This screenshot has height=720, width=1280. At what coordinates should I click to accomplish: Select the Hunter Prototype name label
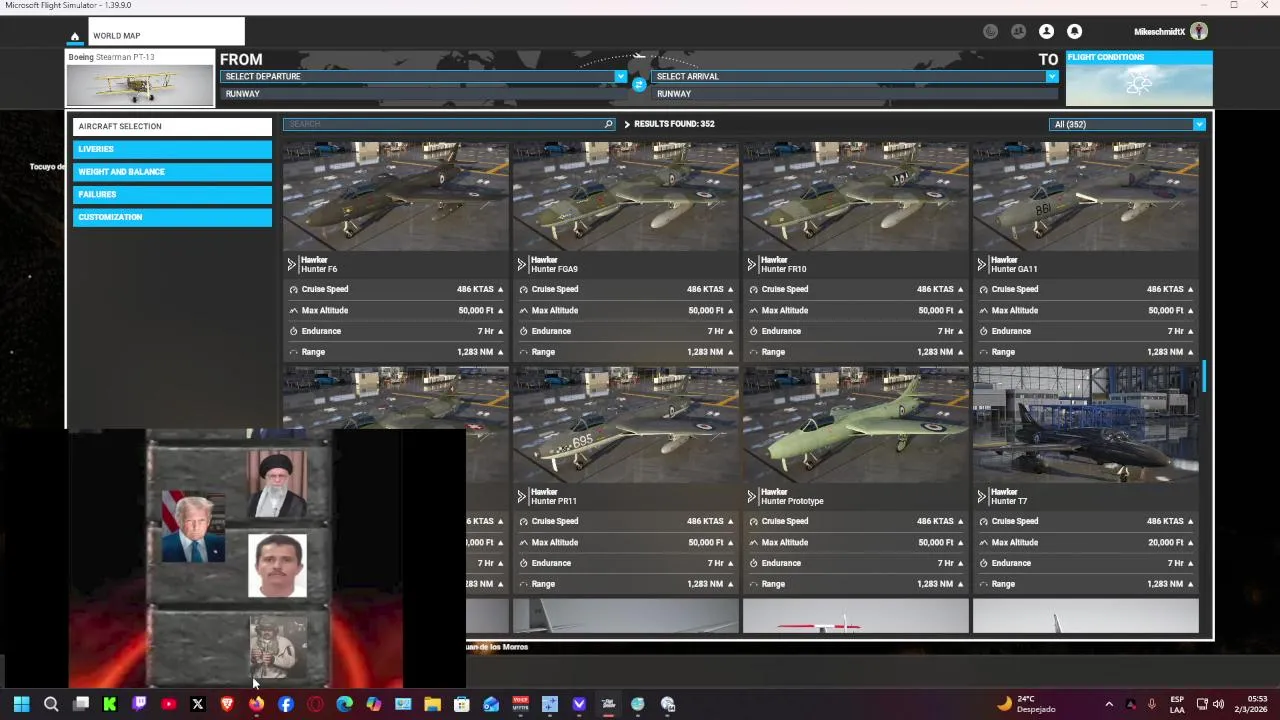[792, 501]
